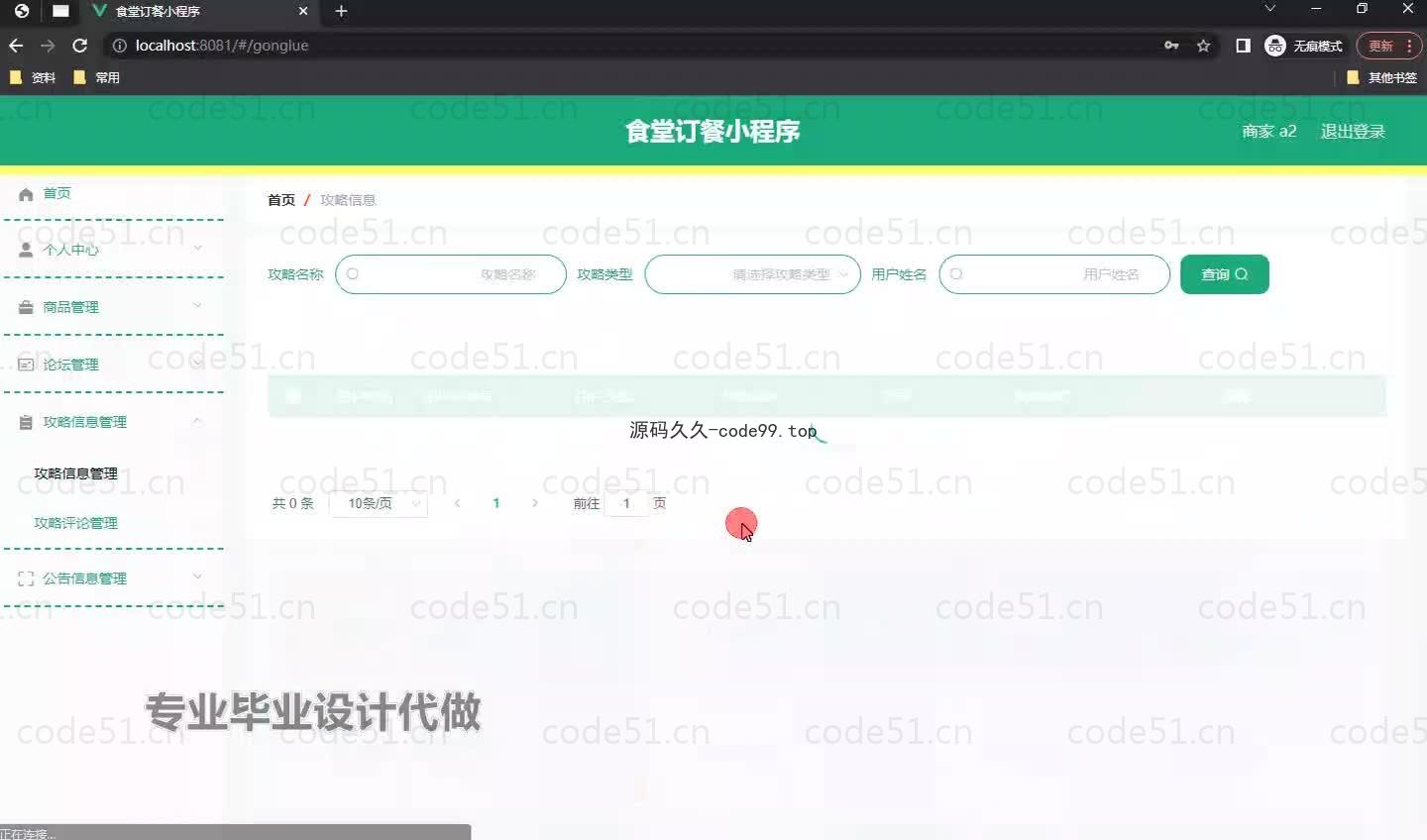This screenshot has height=840, width=1427.
Task: Click 首页 breadcrumb link
Action: coord(281,200)
